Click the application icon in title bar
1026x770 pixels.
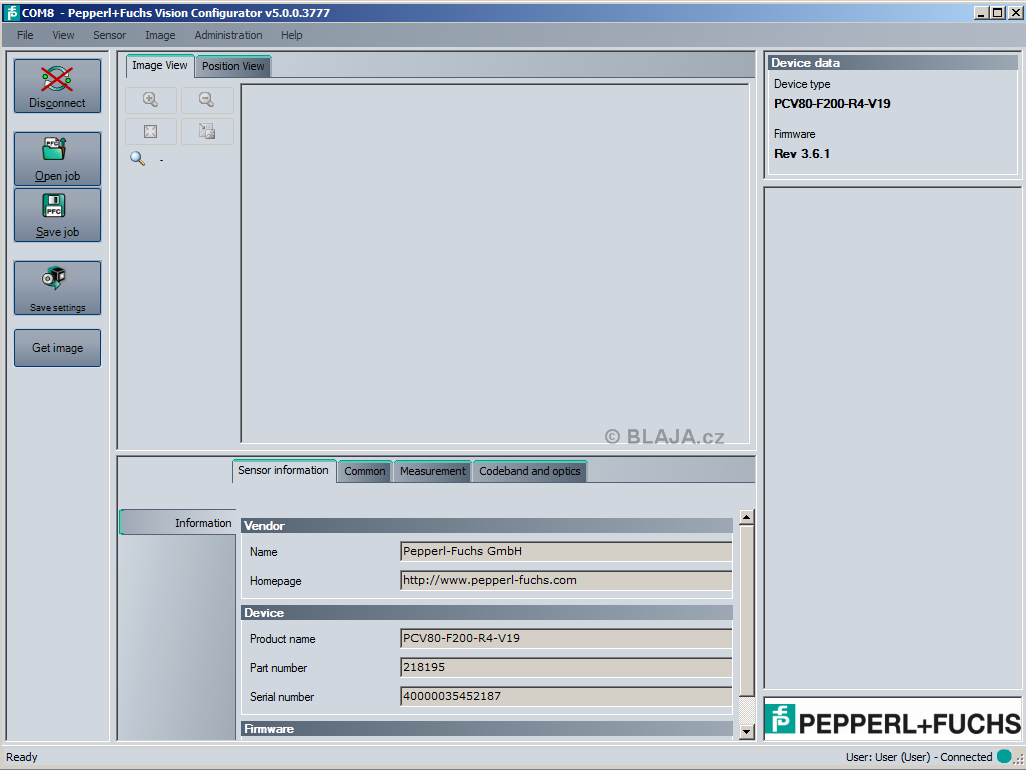click(x=12, y=12)
